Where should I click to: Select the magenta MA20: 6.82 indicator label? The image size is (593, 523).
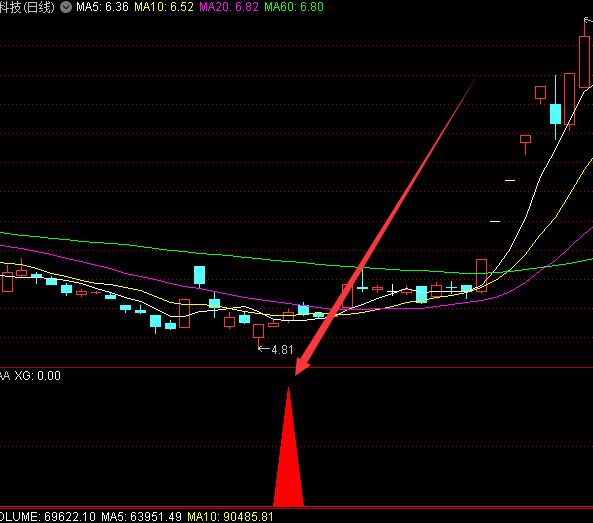tap(229, 7)
